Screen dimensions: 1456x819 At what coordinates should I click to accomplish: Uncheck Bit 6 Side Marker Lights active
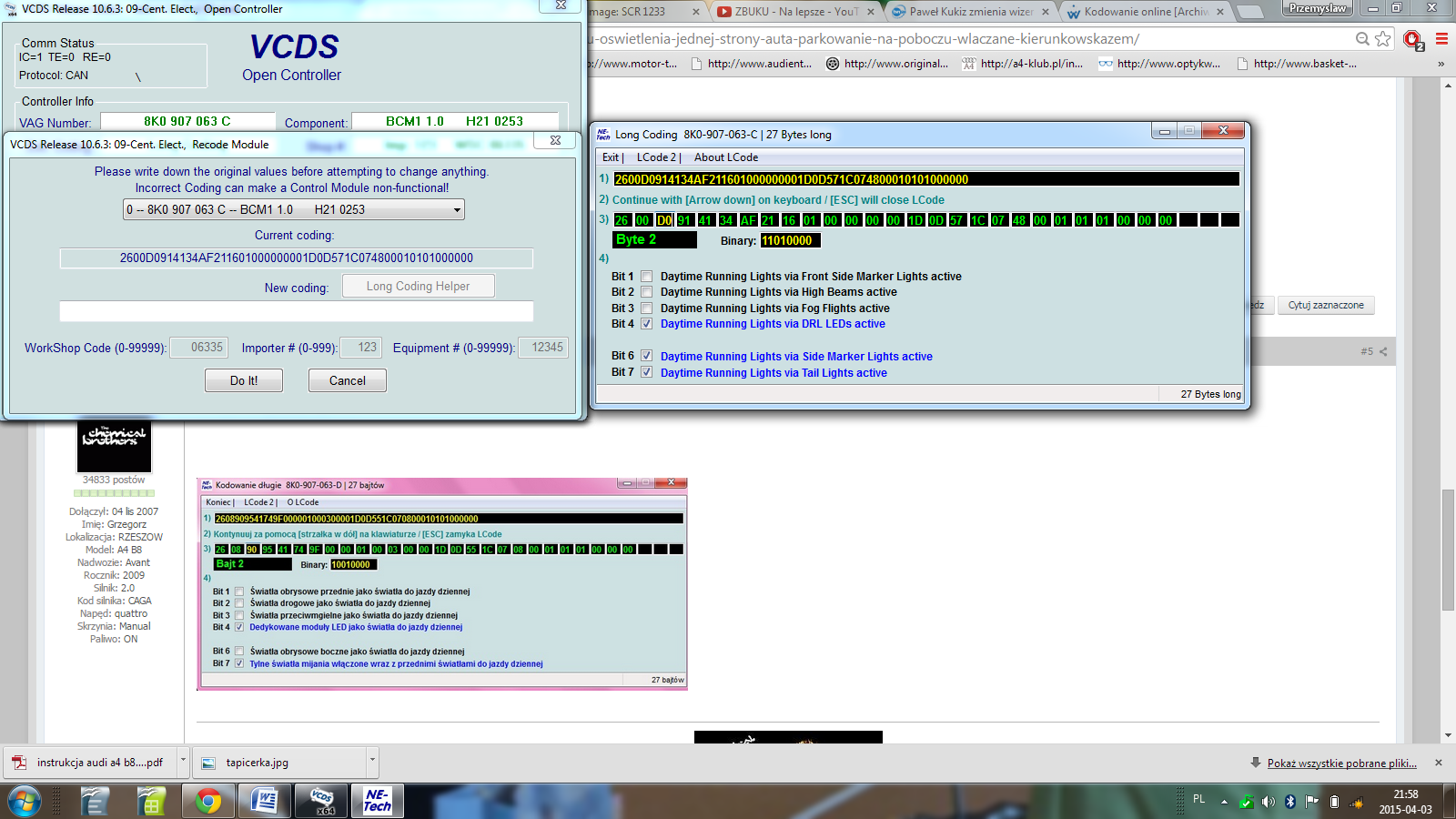coord(647,356)
